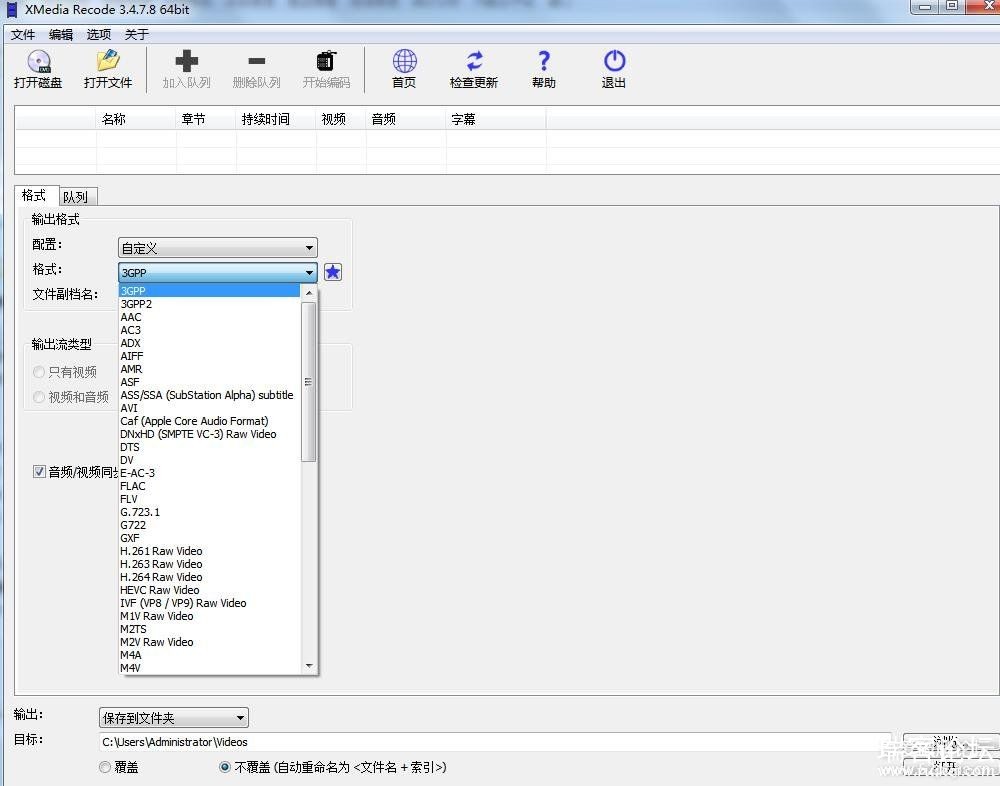This screenshot has height=786, width=1000.
Task: Choose H.261 Raw Video format
Action: 209,551
